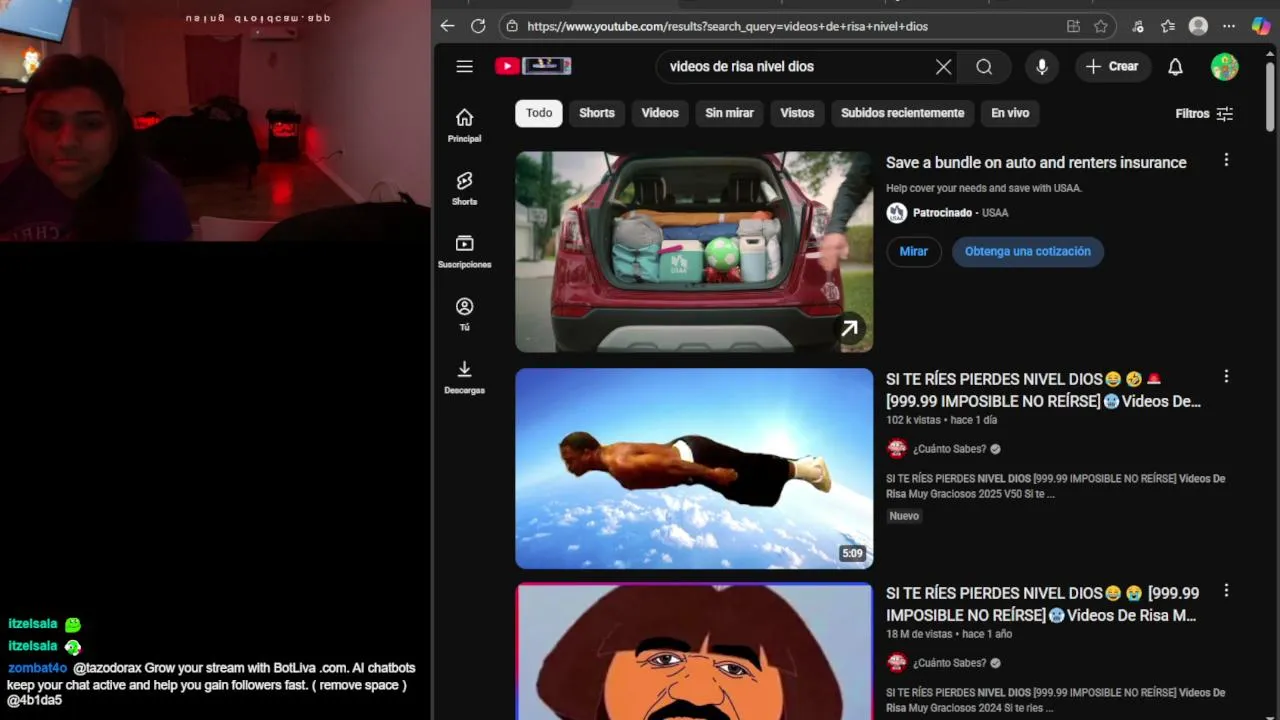
Task: Click 'Obtenga una cotización' button
Action: coord(1027,251)
